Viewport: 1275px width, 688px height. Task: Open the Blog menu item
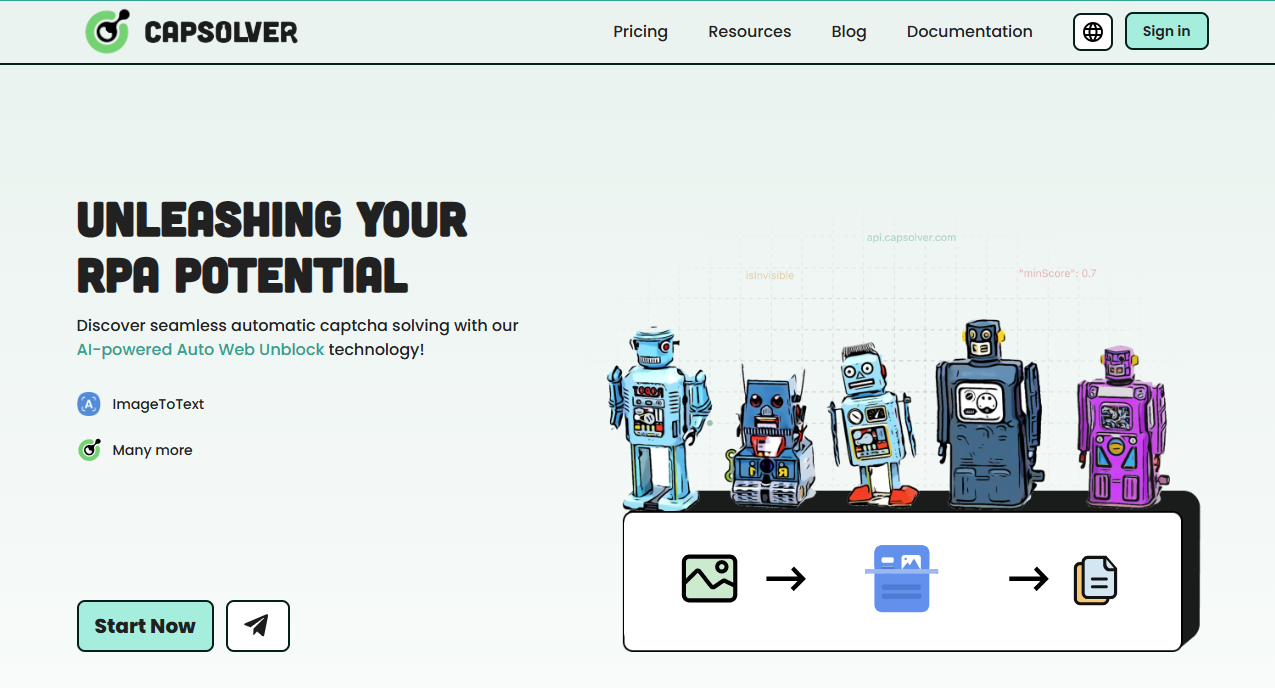(848, 31)
